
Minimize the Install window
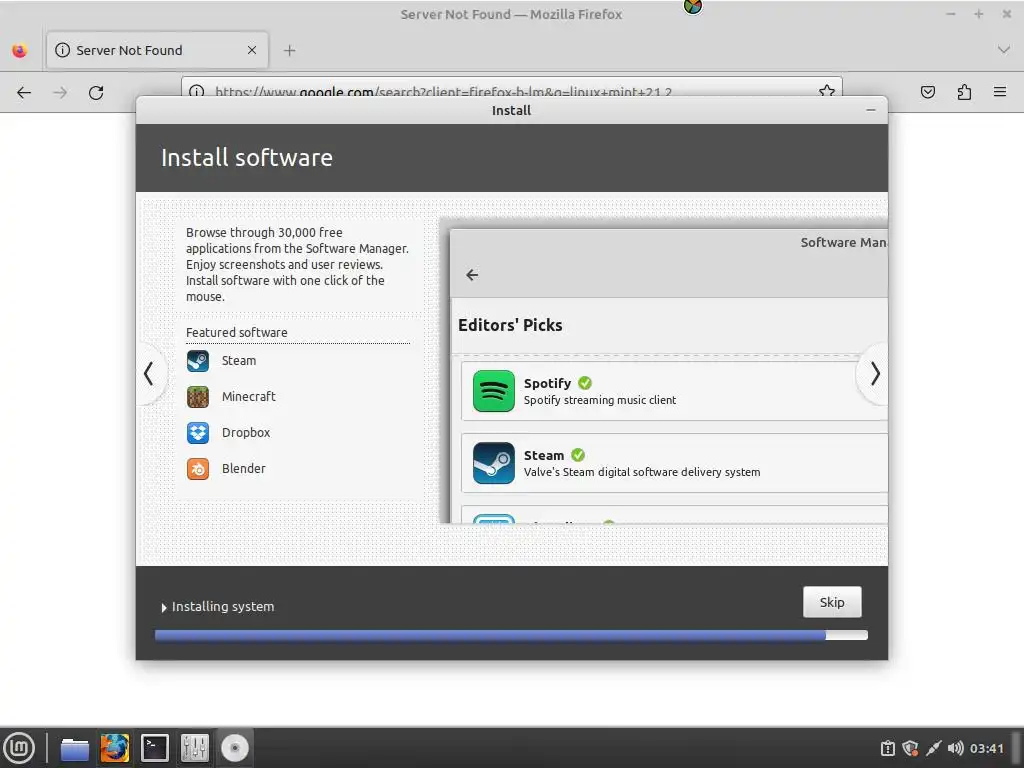(871, 110)
